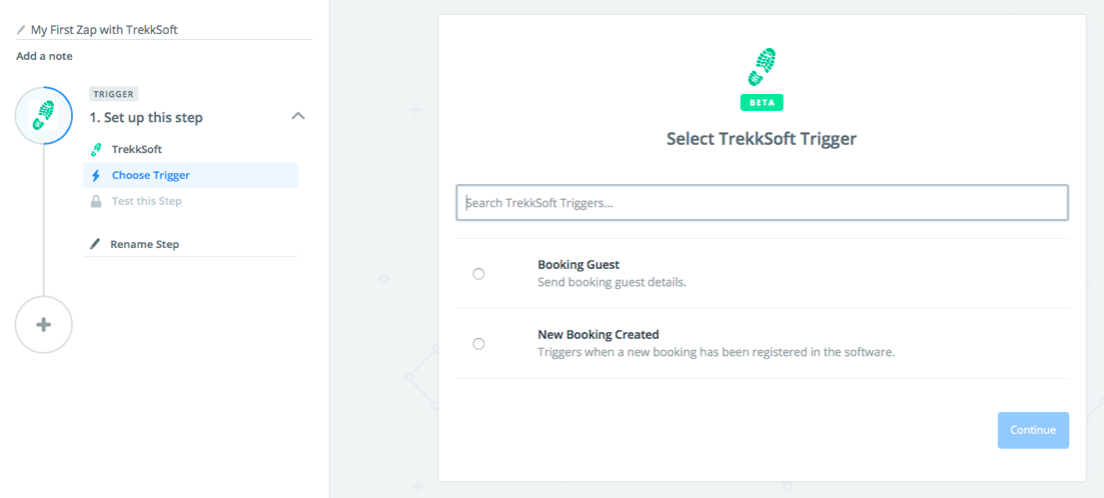This screenshot has height=498, width=1104.
Task: Click the Rename Step option
Action: (x=145, y=244)
